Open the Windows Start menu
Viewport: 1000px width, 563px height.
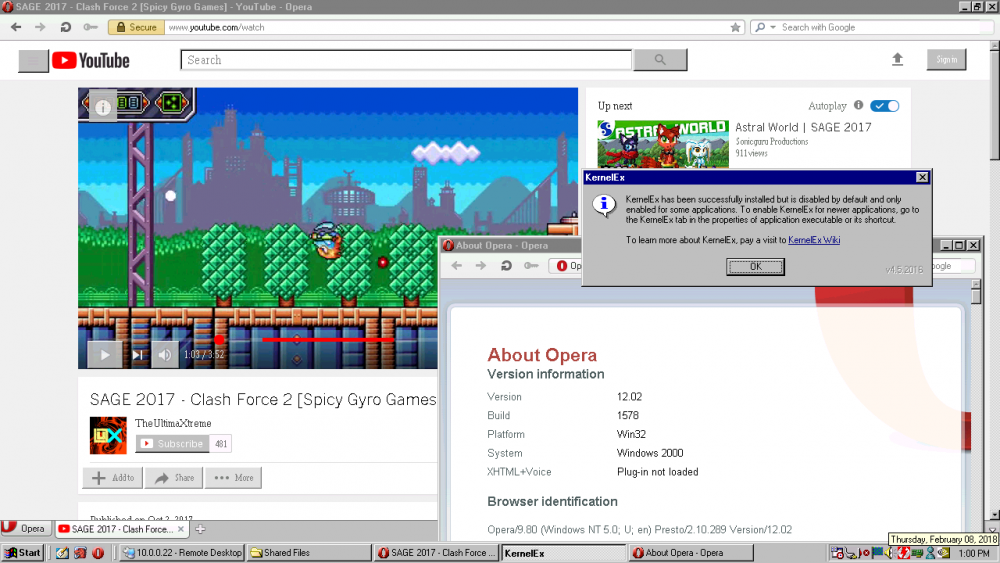click(x=22, y=553)
